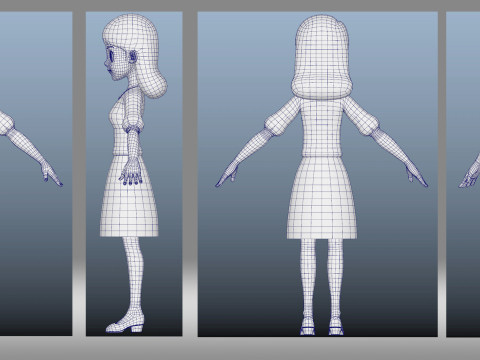Select the side-view wireframe character render
The width and height of the screenshot is (480, 360).
coord(134,174)
